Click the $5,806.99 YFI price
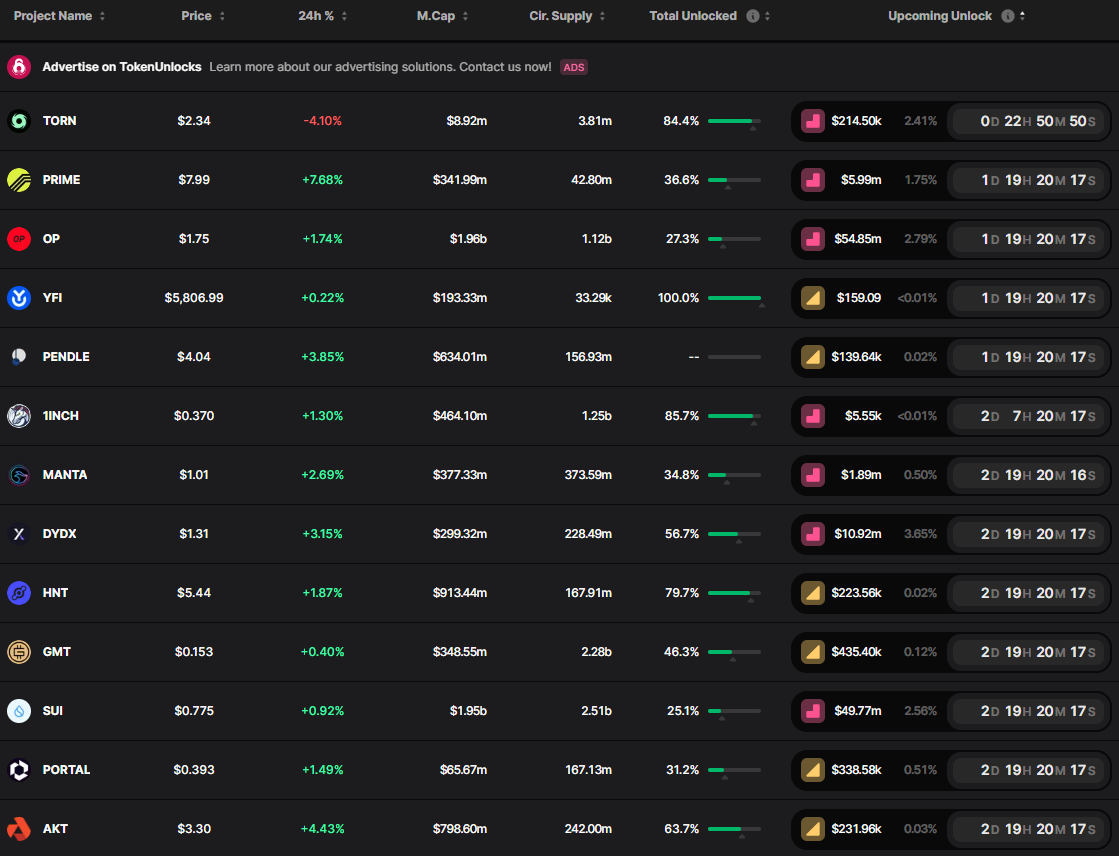This screenshot has height=856, width=1119. pos(194,298)
